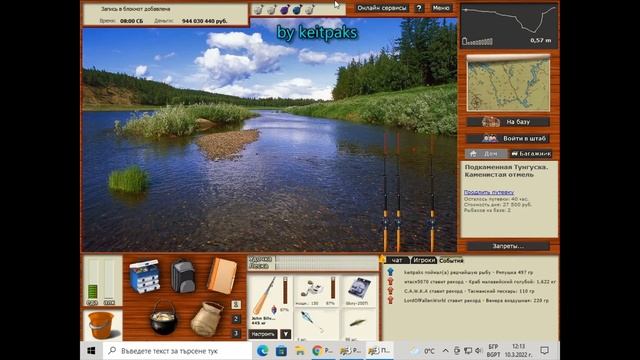Image resolution: width=640 pixels, height=360 pixels.
Task: Click the green food energy bar
Action: coord(93,291)
